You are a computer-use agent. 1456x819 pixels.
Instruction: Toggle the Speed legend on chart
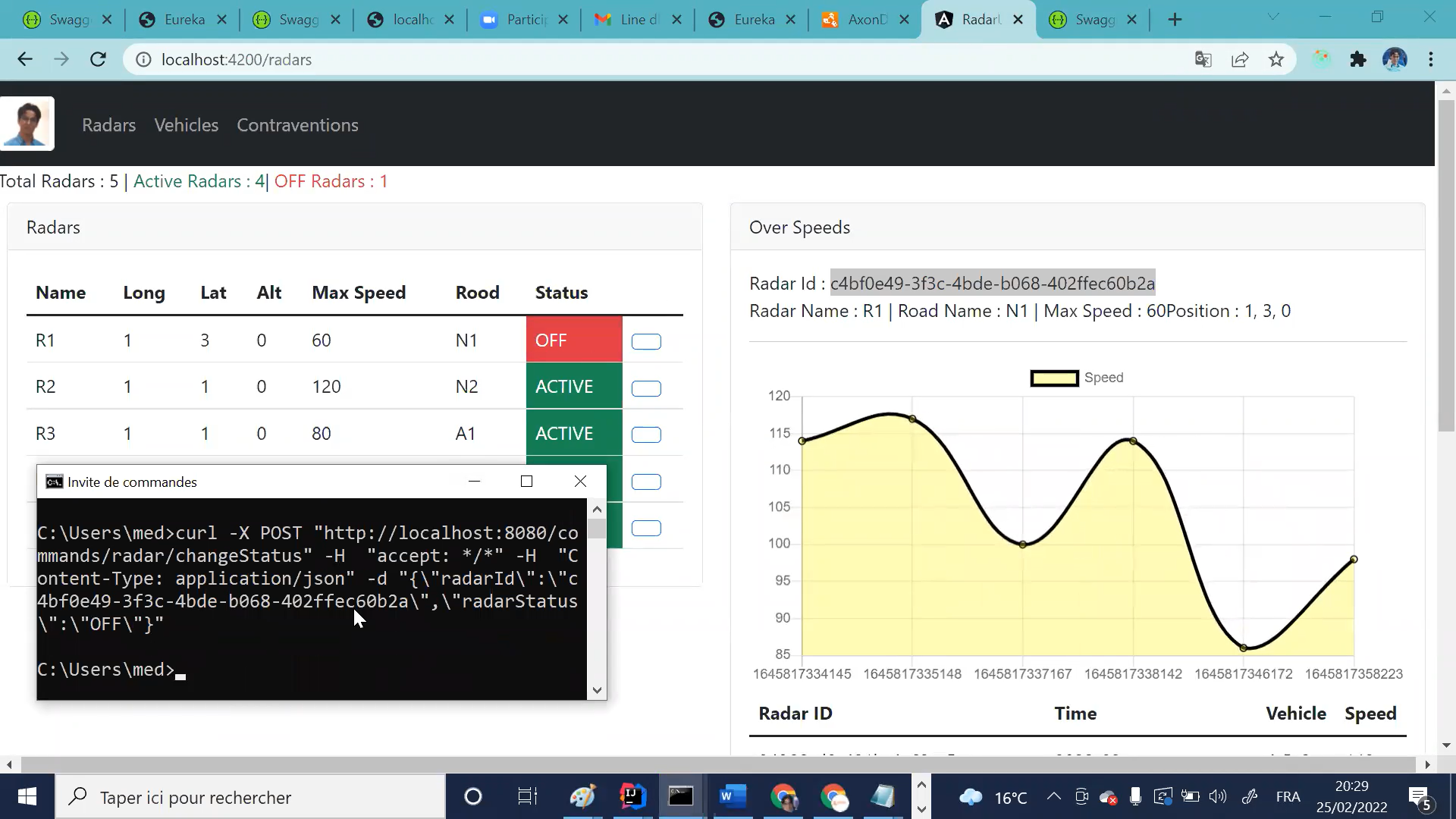click(x=1076, y=378)
